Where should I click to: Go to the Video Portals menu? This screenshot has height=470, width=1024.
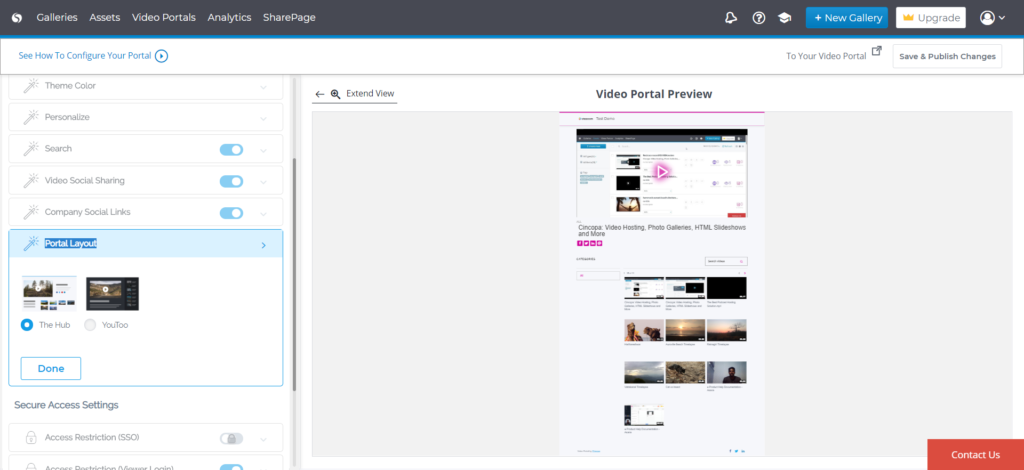tap(164, 18)
